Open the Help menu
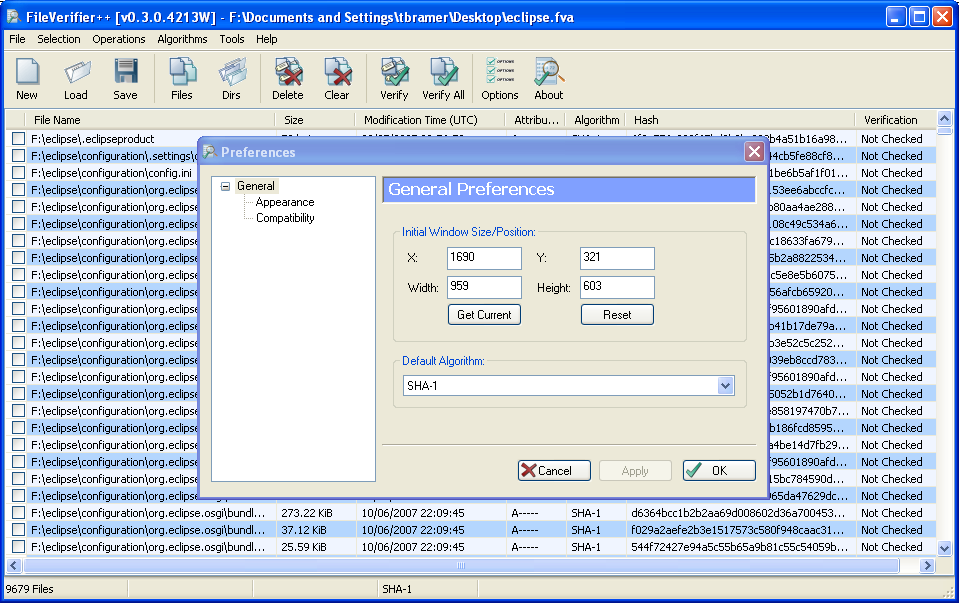The width and height of the screenshot is (959, 603). (267, 39)
